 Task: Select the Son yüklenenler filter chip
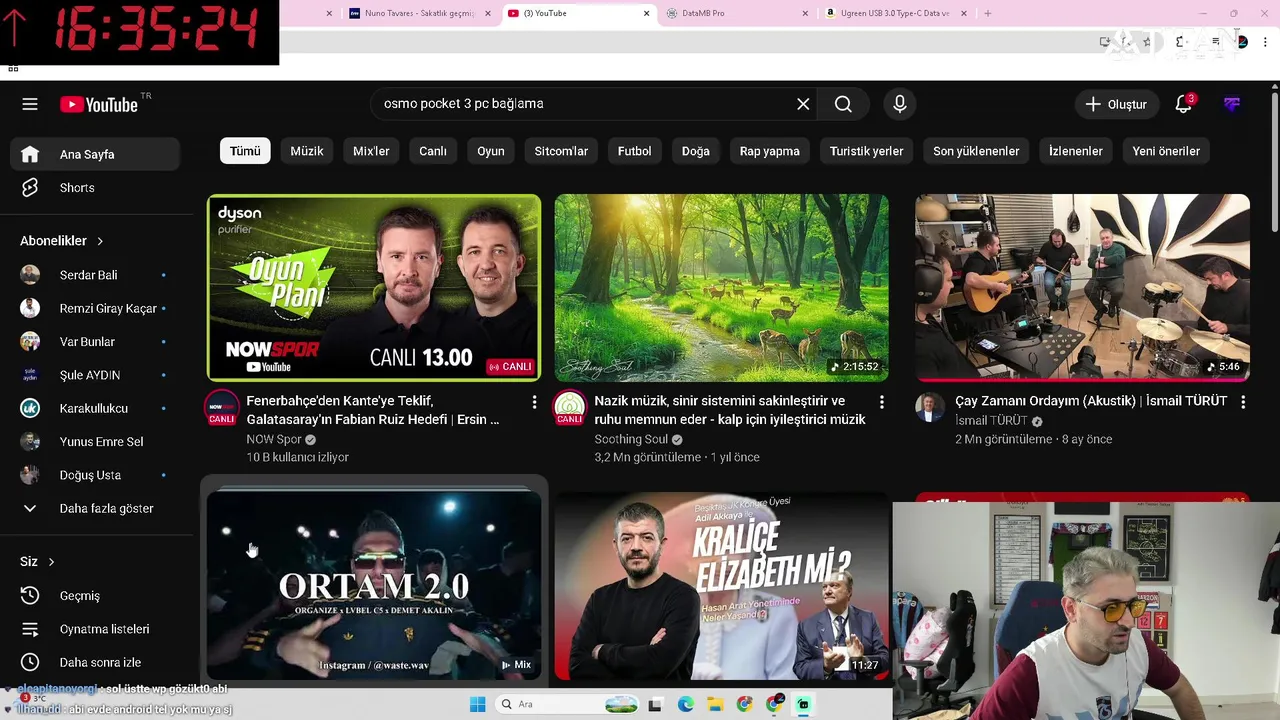pos(976,151)
